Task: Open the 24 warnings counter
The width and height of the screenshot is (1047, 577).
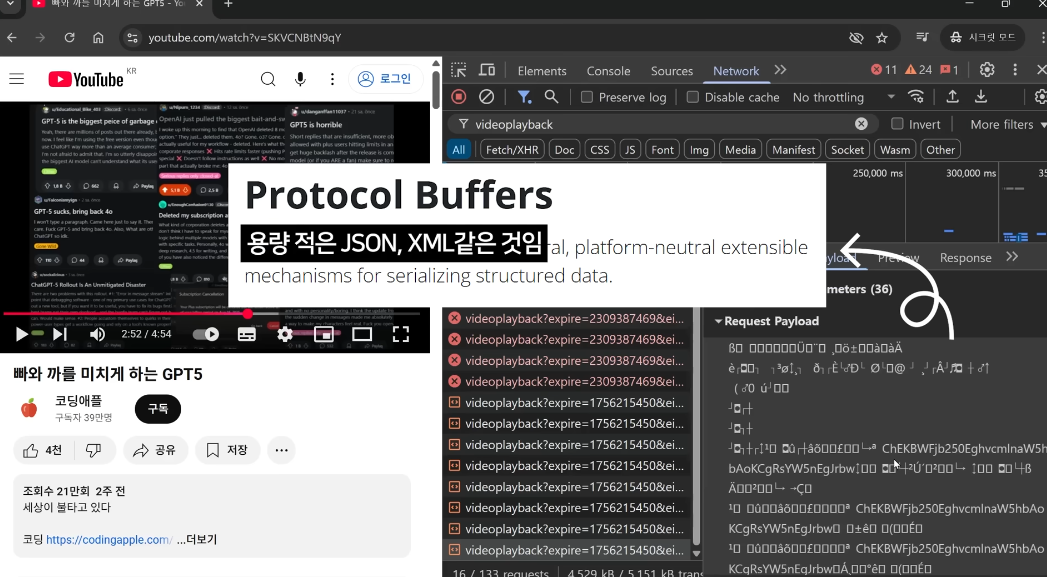Action: point(919,70)
